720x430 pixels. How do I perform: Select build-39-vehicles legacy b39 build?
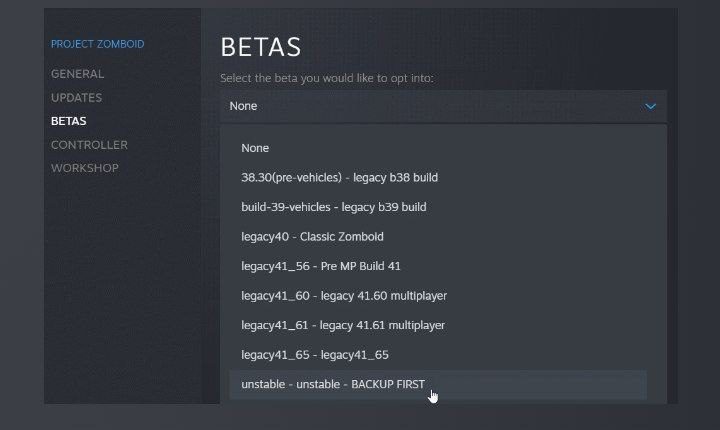(333, 207)
